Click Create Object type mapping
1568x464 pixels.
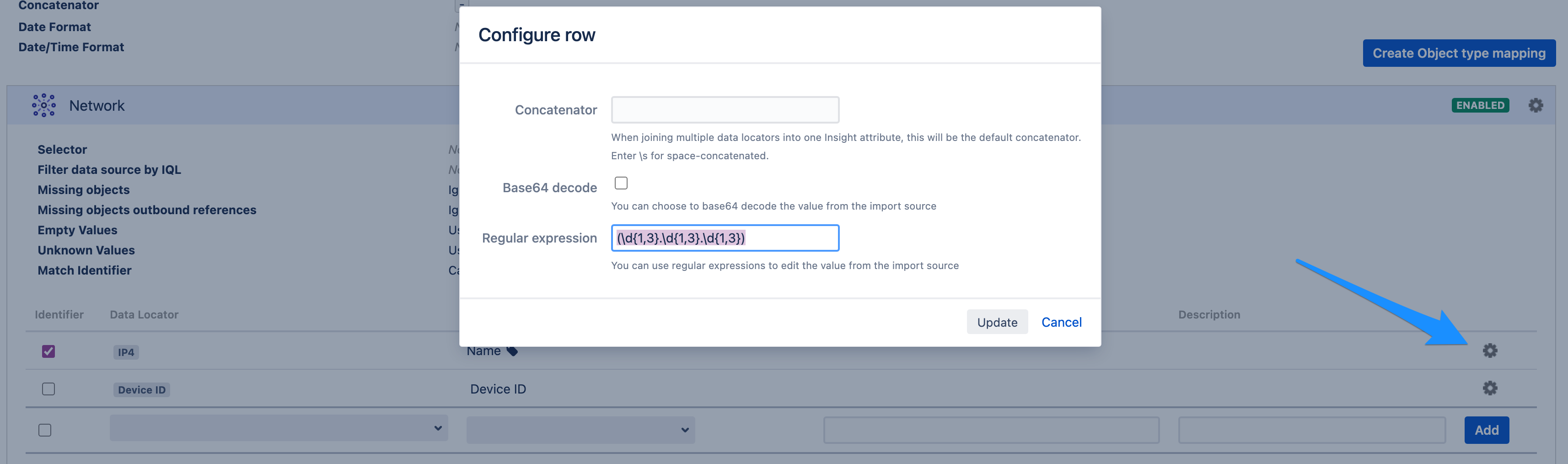click(x=1459, y=53)
